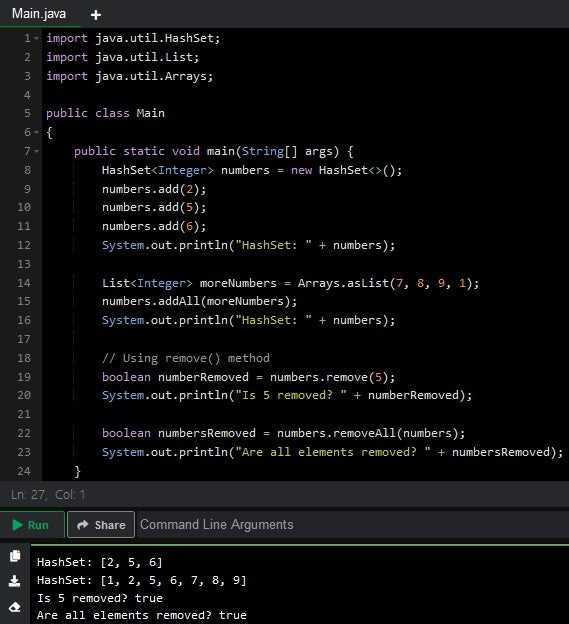
Task: Clear console with the eraser icon
Action: tap(15, 607)
